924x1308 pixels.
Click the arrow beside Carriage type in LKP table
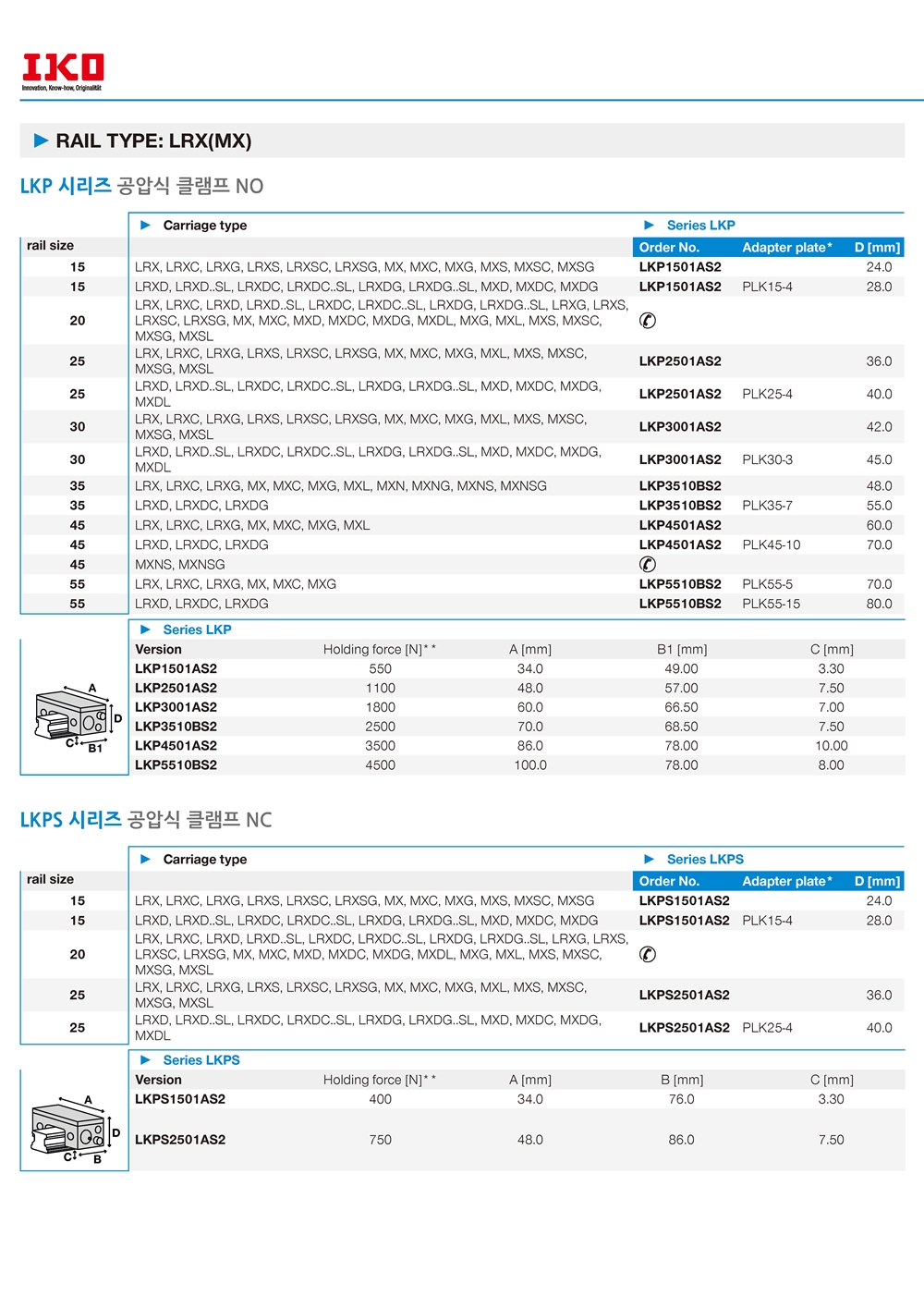[145, 225]
